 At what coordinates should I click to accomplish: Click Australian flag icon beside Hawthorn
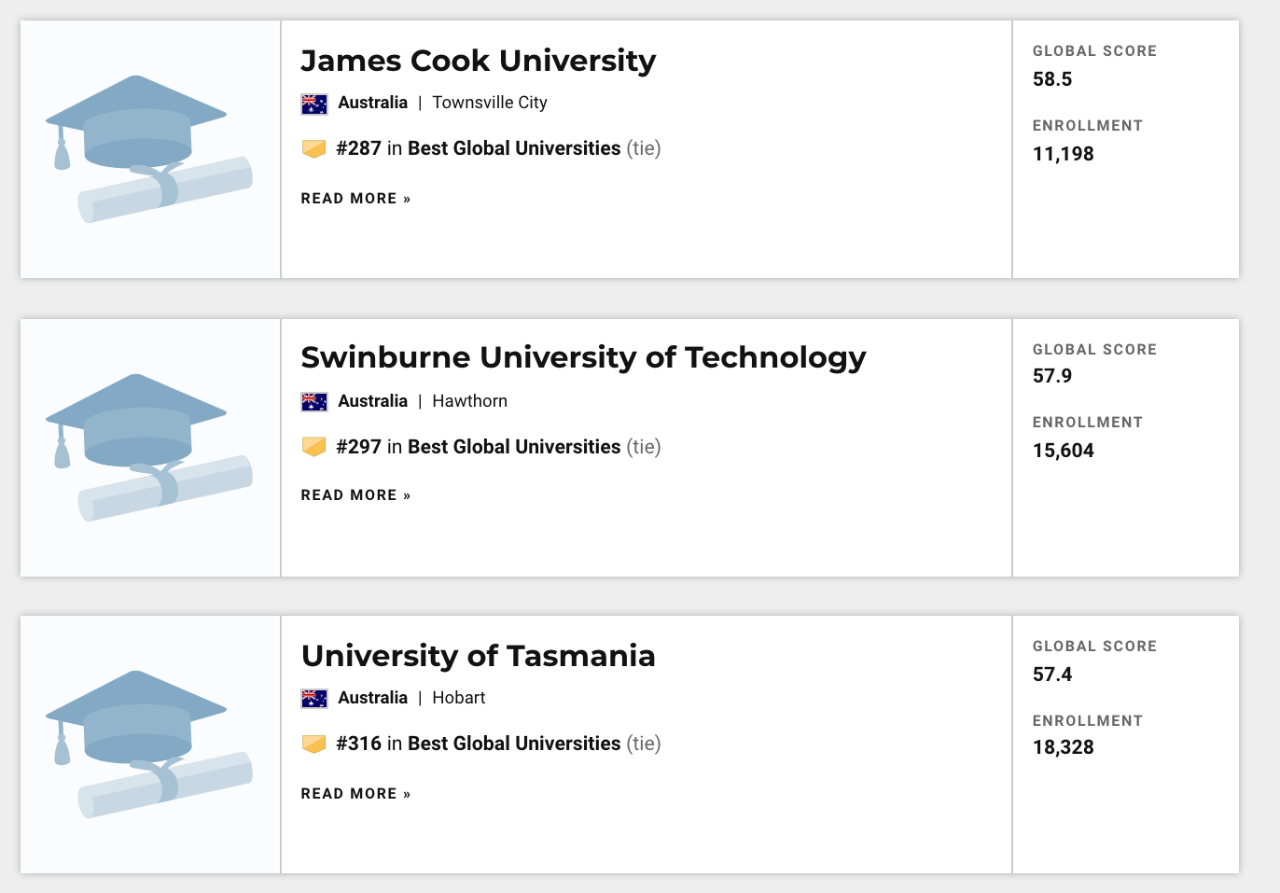[314, 402]
